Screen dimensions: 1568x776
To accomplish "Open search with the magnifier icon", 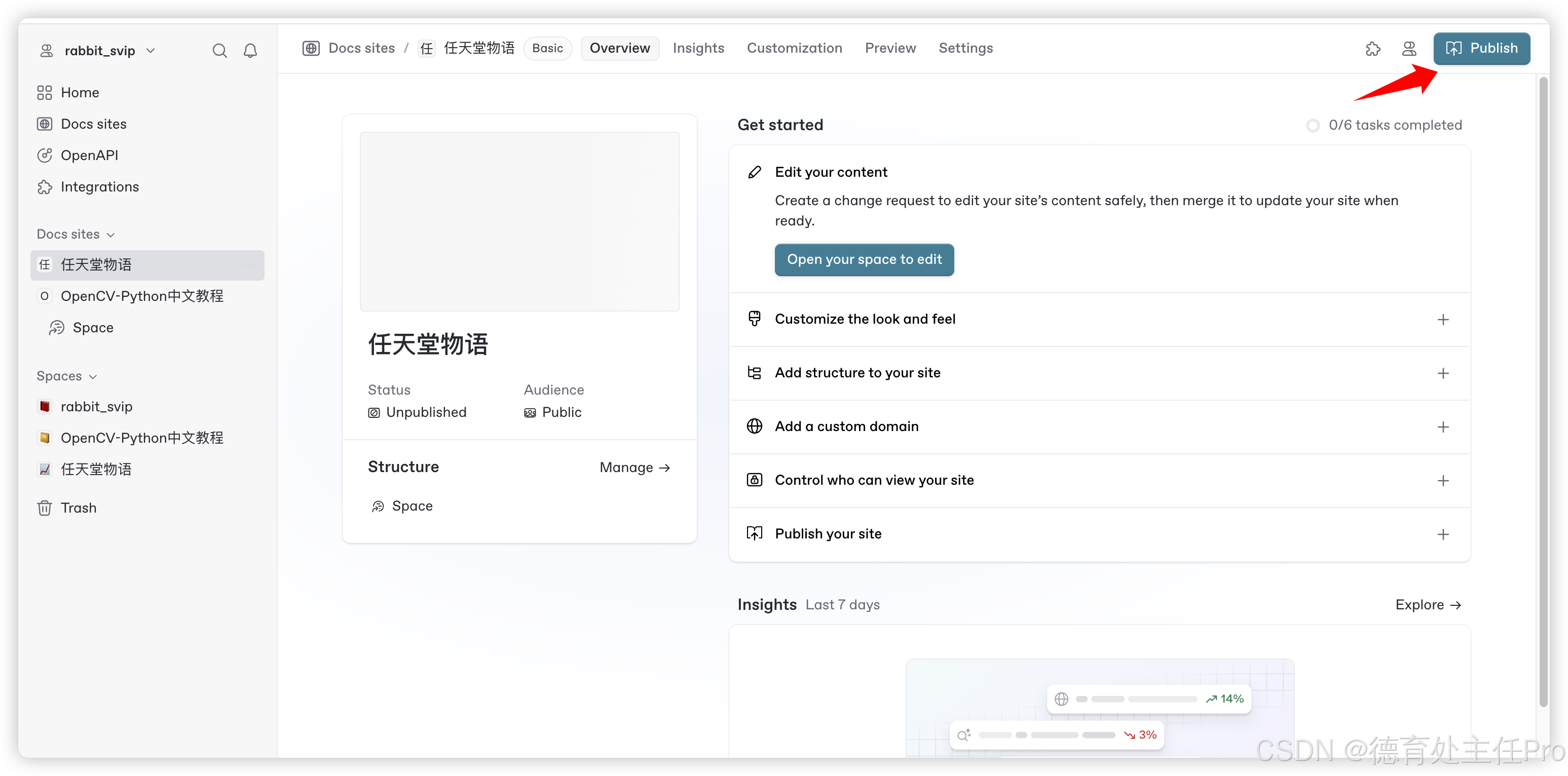I will pos(219,51).
